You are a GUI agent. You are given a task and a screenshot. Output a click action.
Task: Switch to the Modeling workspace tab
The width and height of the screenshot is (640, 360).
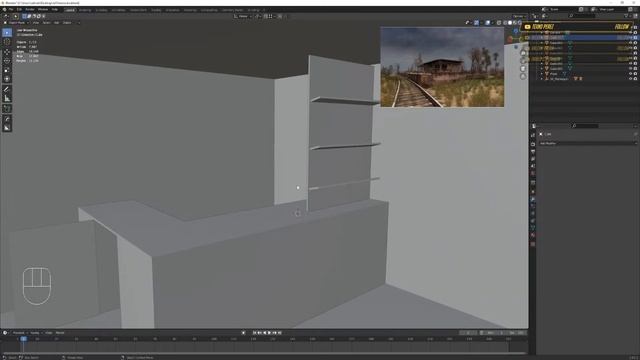[85, 10]
